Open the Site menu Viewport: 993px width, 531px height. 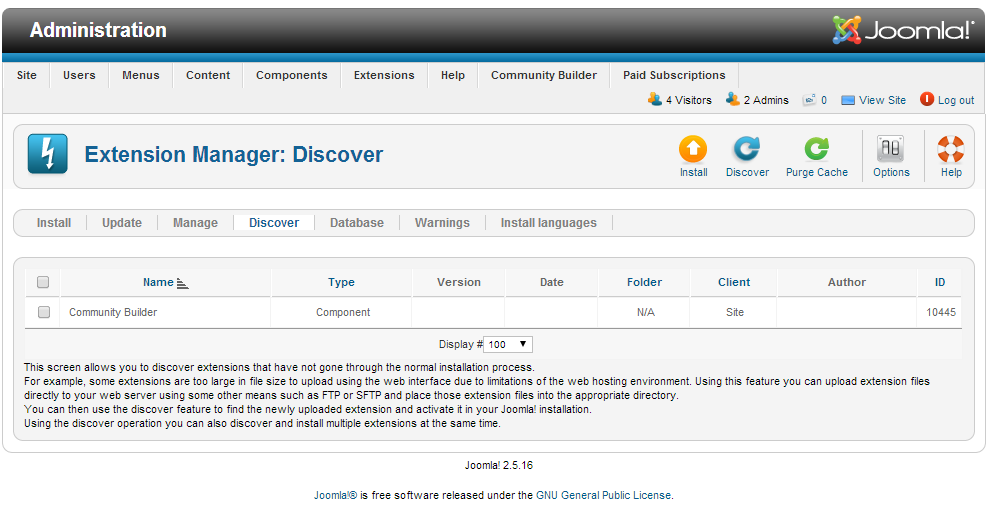point(27,75)
